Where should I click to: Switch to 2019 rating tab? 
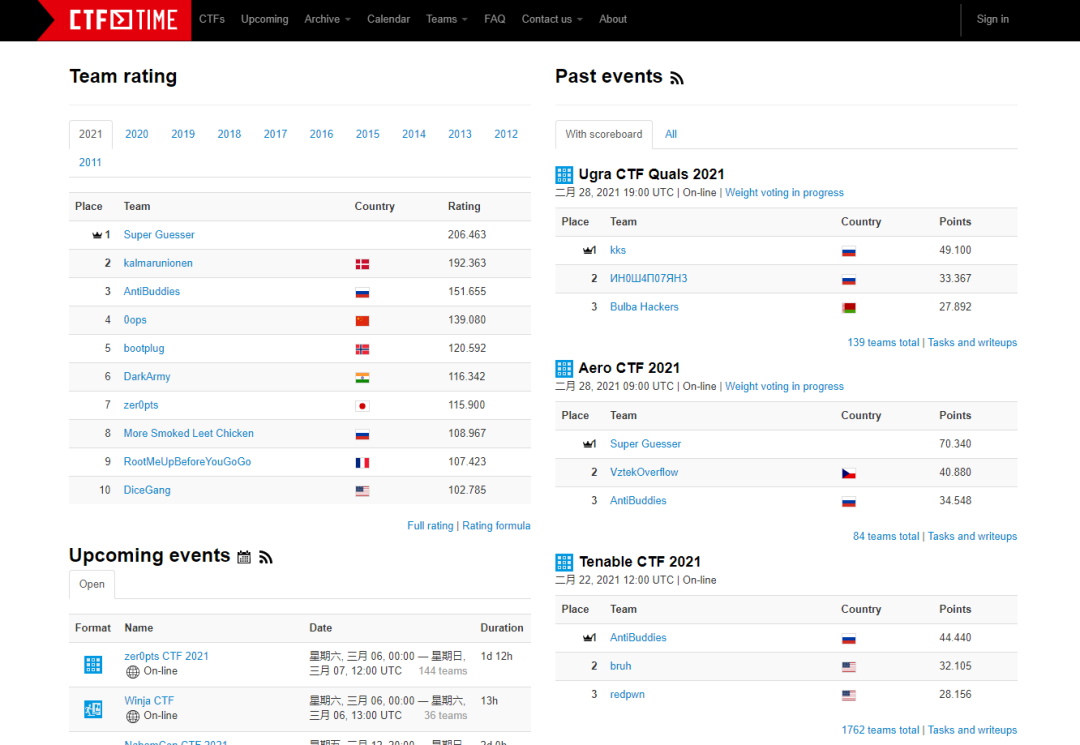coord(183,134)
